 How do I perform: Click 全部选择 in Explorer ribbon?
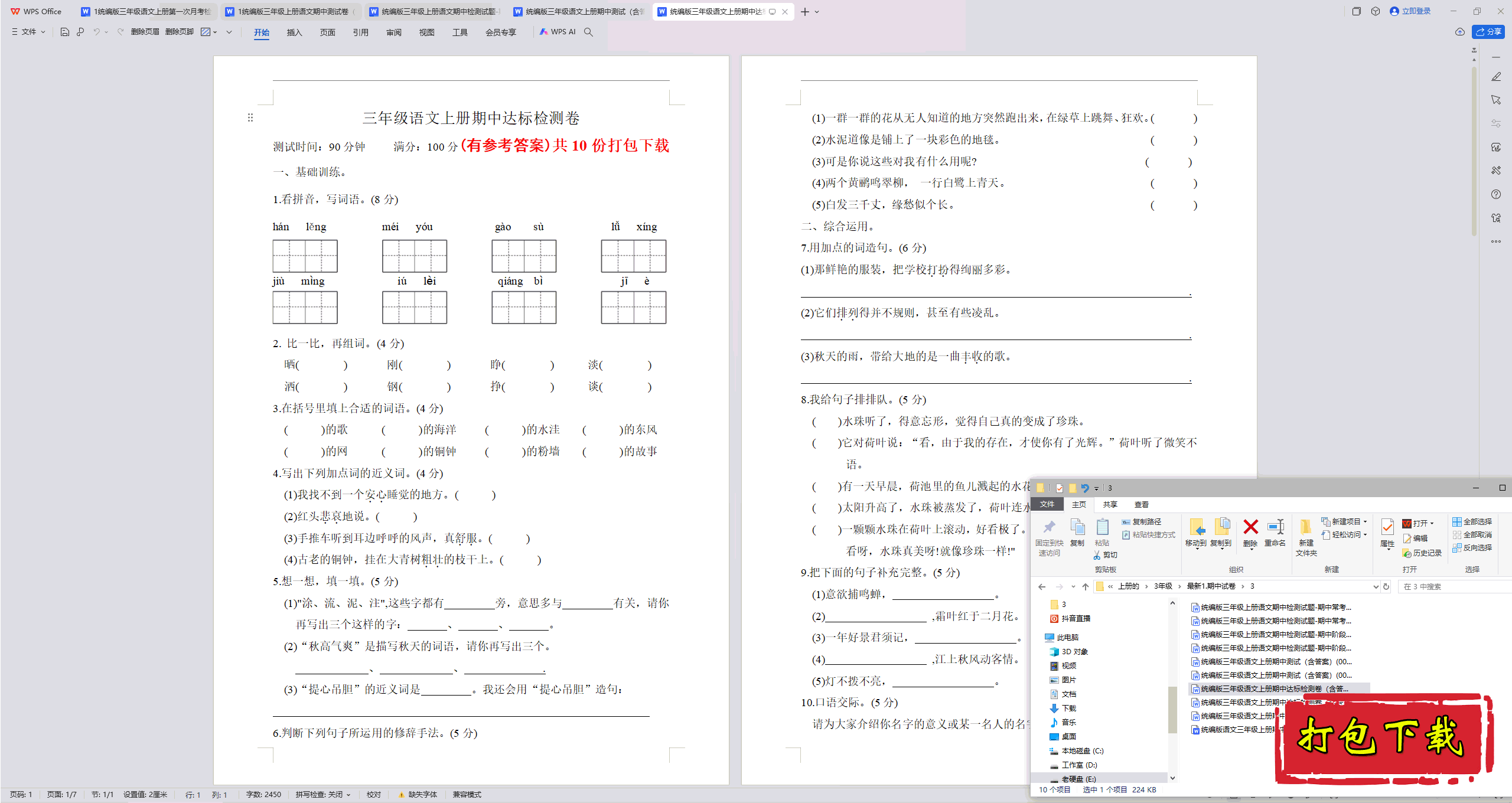1472,521
